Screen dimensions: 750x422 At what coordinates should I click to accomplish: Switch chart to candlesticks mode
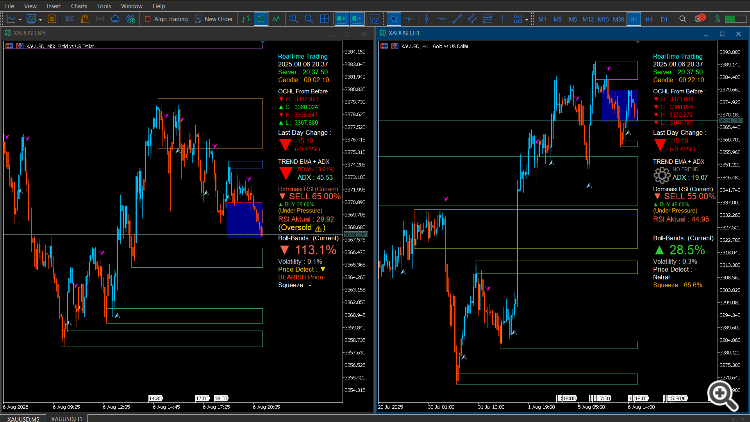(261, 19)
